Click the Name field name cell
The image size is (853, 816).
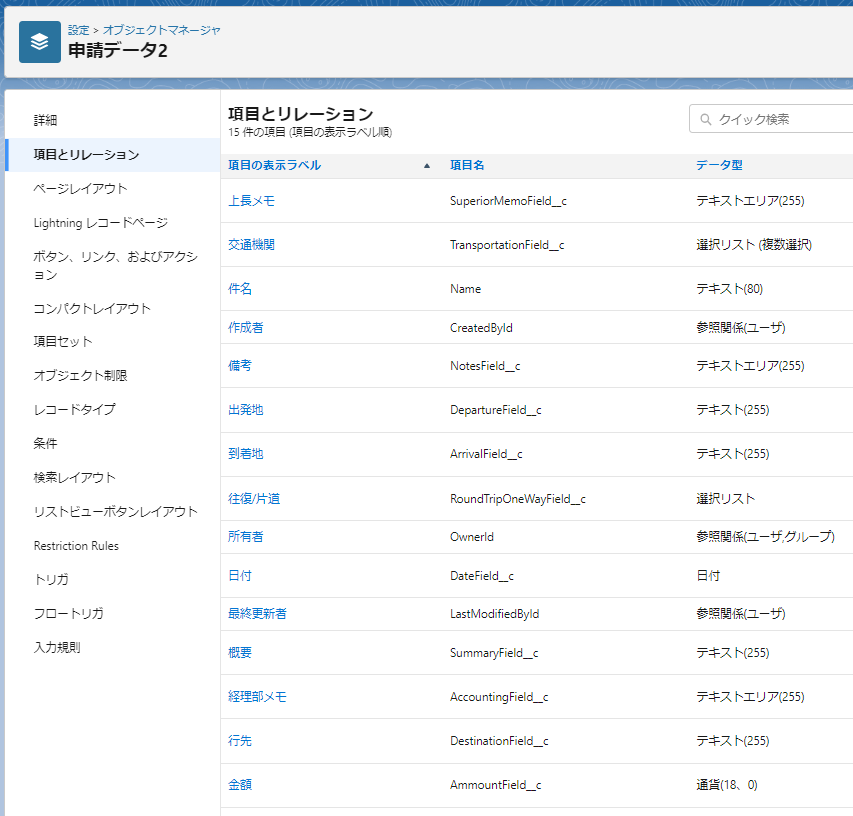(x=466, y=289)
